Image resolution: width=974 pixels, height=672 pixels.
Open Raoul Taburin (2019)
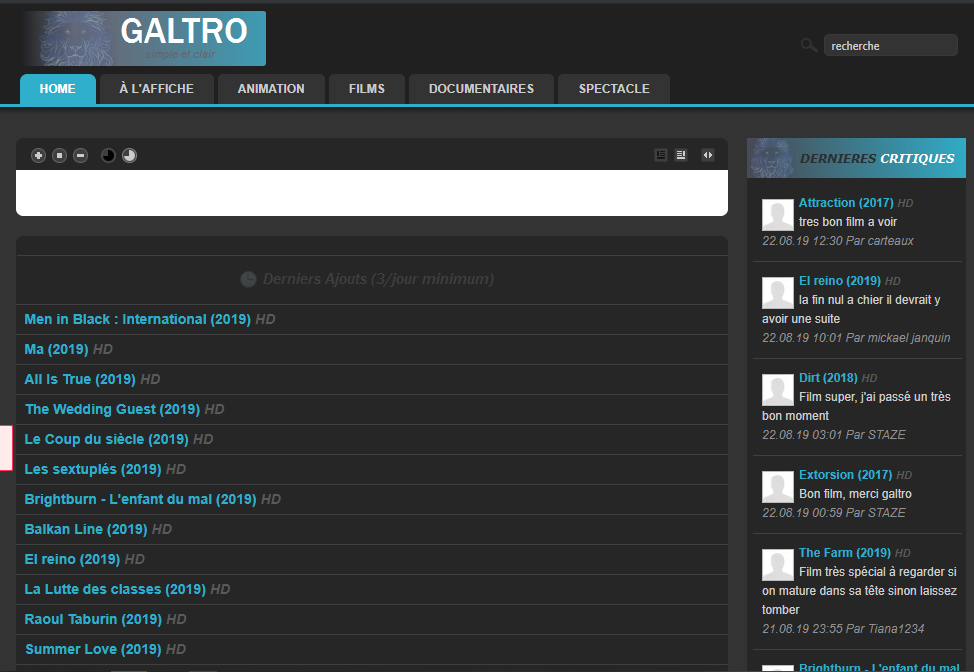coord(93,619)
